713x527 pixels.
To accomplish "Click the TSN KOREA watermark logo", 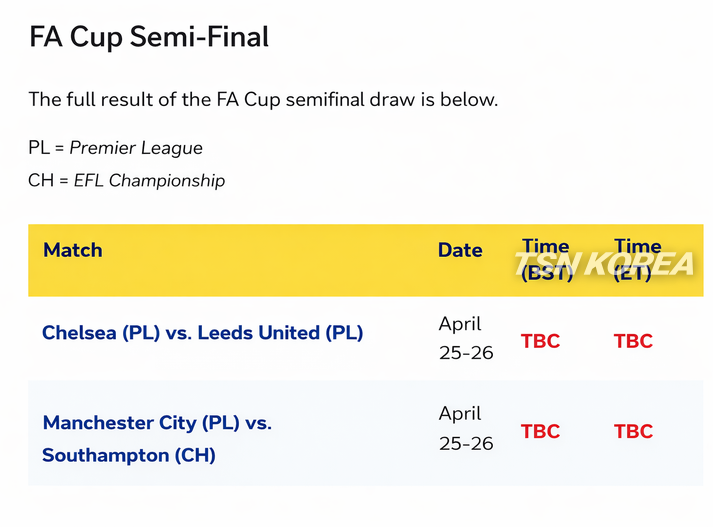I will [604, 264].
